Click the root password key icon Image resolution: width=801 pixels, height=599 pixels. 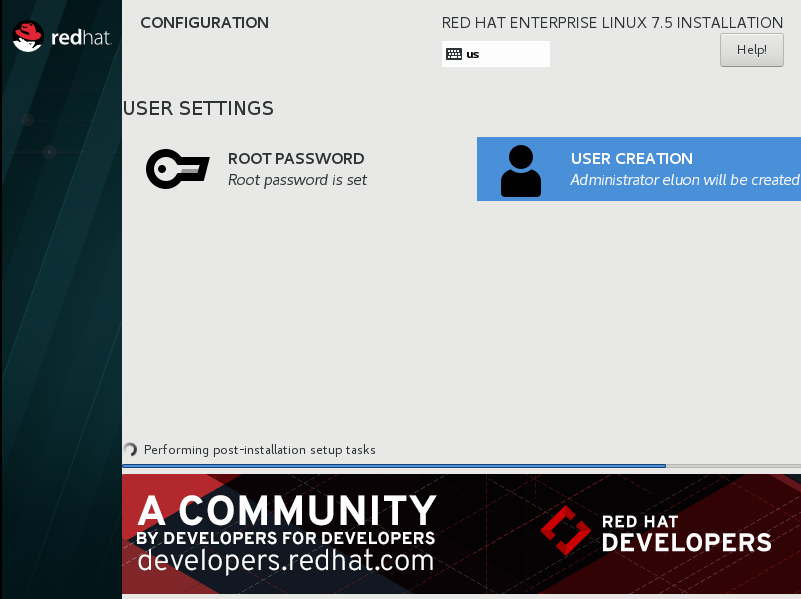[x=178, y=169]
